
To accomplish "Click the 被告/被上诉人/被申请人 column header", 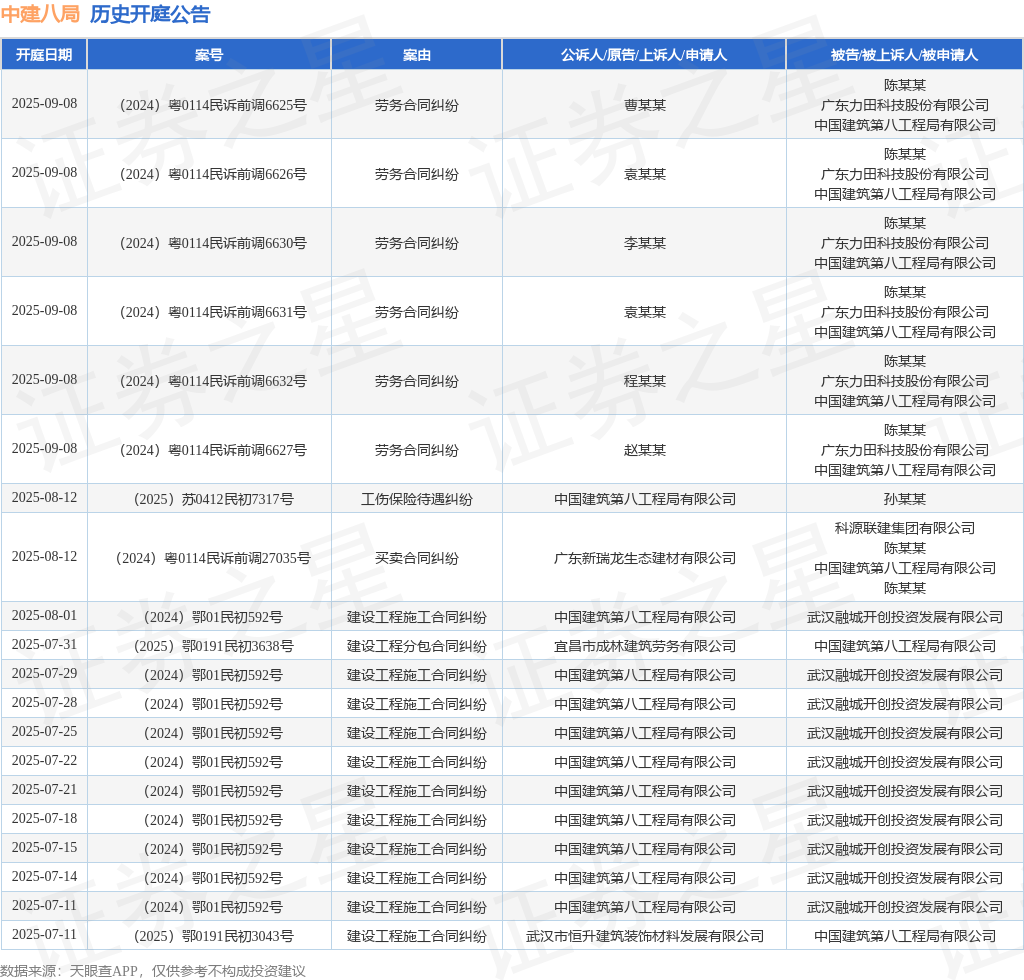I will pyautogui.click(x=904, y=55).
